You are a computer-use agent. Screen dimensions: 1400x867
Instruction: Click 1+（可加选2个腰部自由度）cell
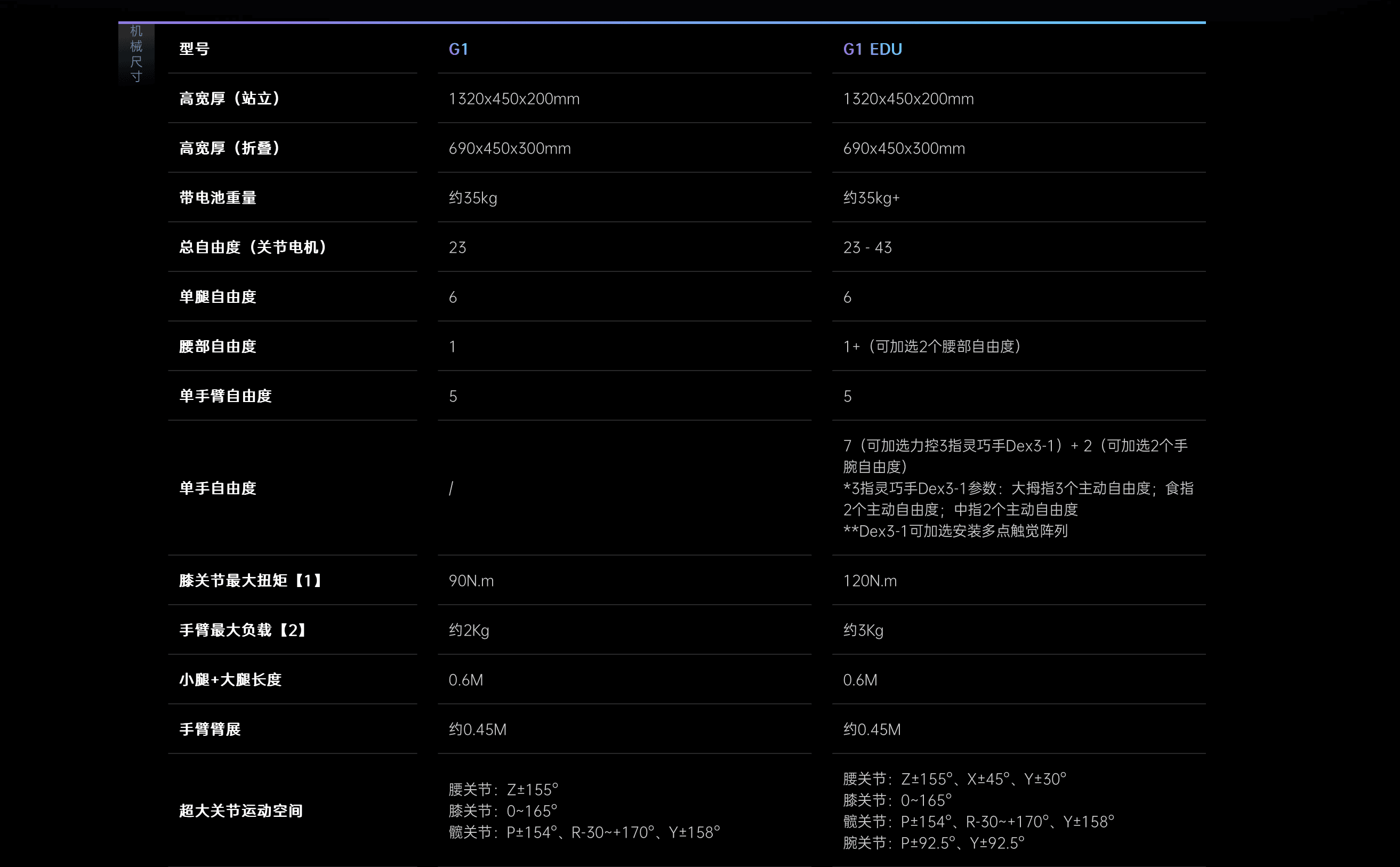[x=931, y=347]
